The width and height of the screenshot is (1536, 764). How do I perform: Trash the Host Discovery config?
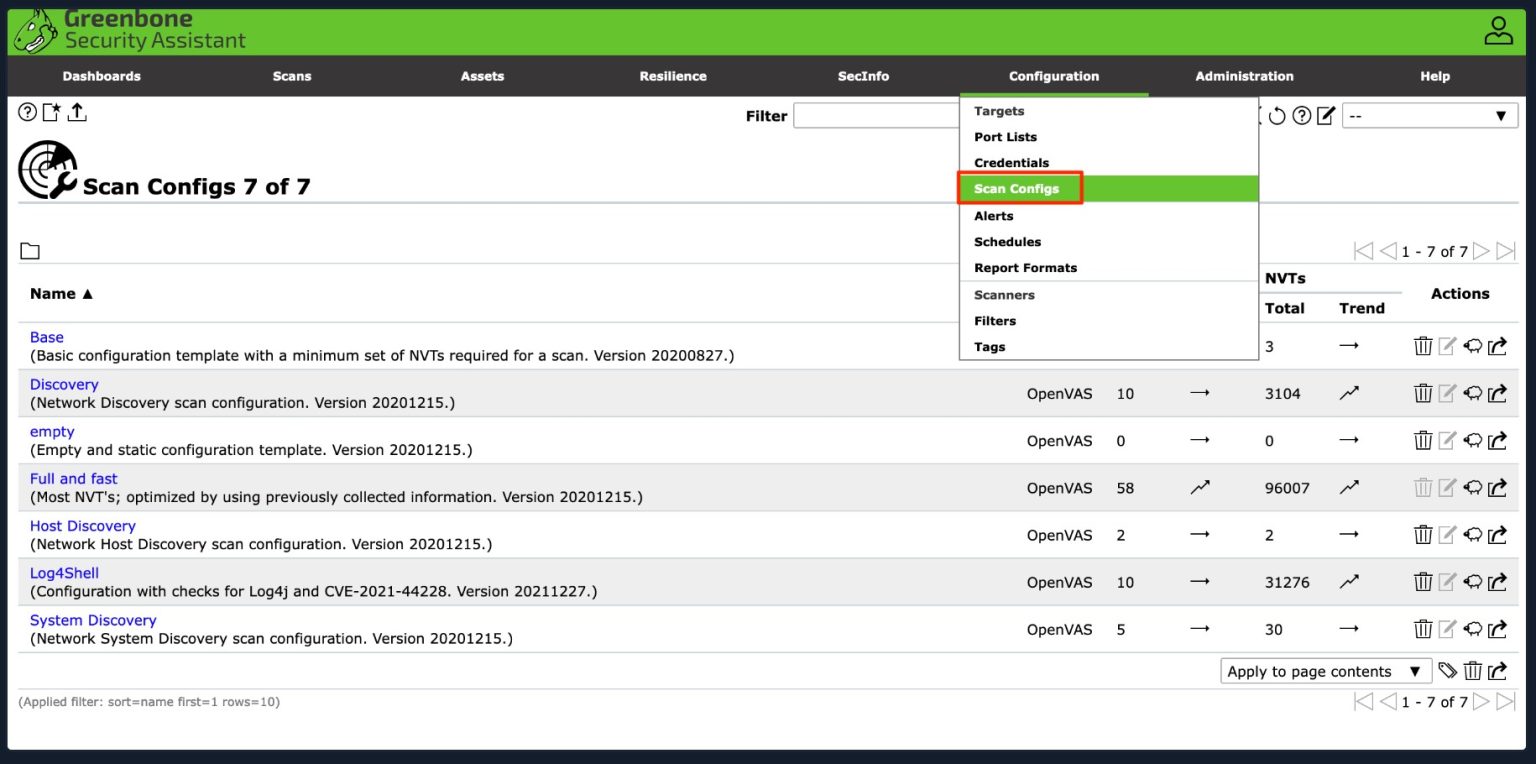point(1423,535)
